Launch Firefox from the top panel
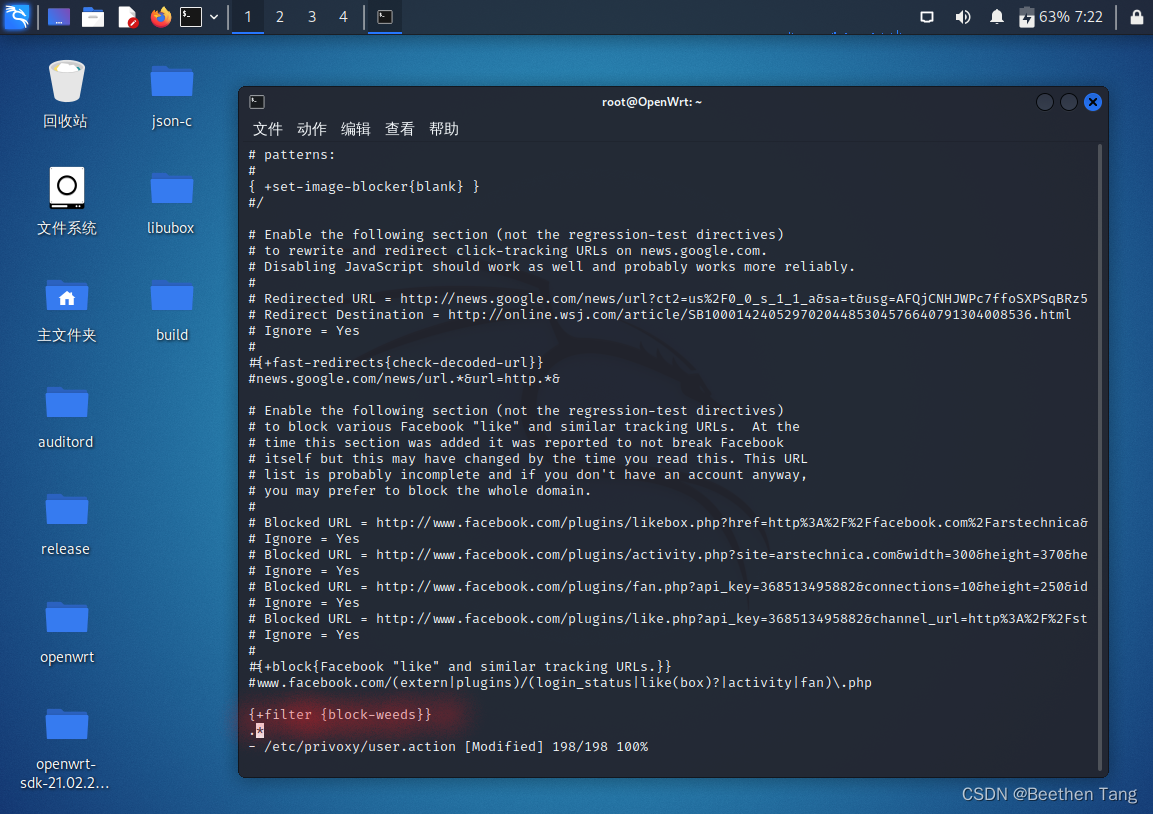1153x814 pixels. pos(160,16)
